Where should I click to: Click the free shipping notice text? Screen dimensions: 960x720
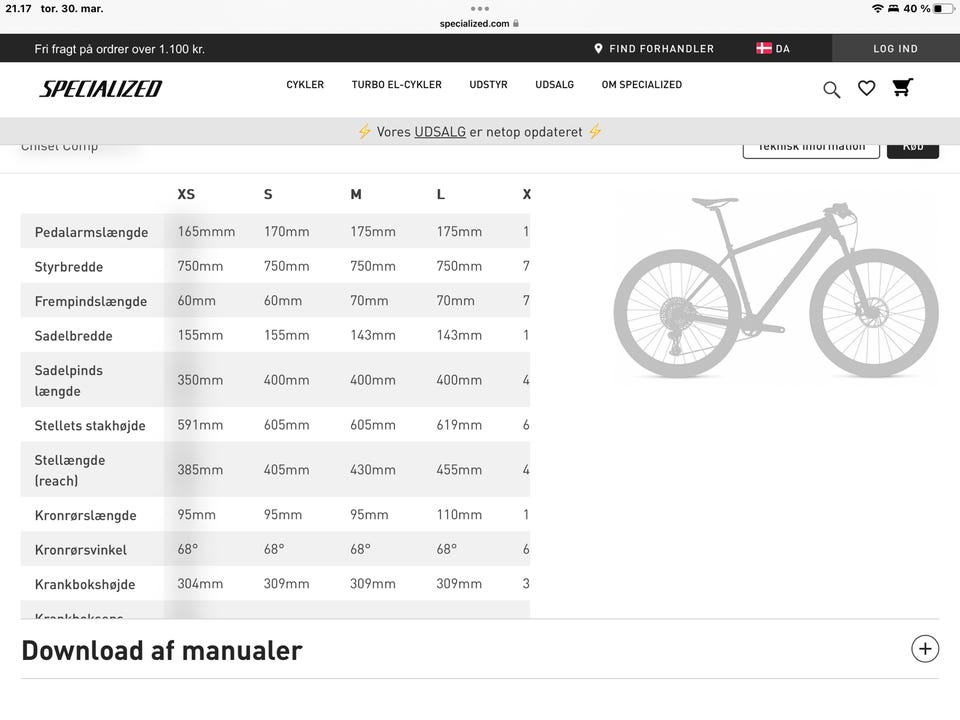[x=119, y=49]
